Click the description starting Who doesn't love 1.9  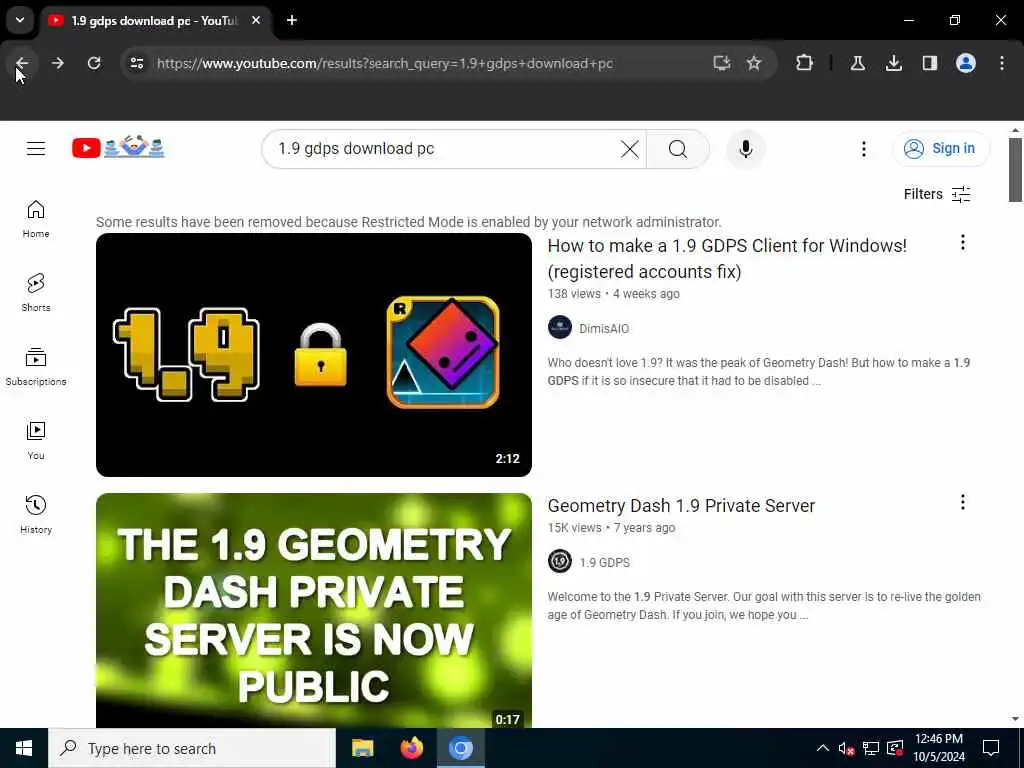[x=759, y=372]
